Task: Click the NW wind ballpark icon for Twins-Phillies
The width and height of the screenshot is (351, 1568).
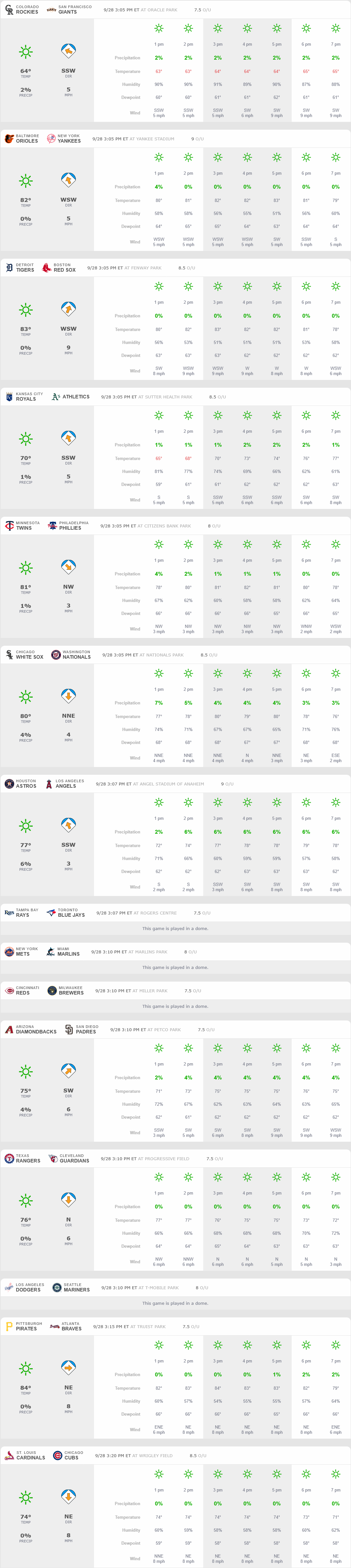Action: pos(68,567)
